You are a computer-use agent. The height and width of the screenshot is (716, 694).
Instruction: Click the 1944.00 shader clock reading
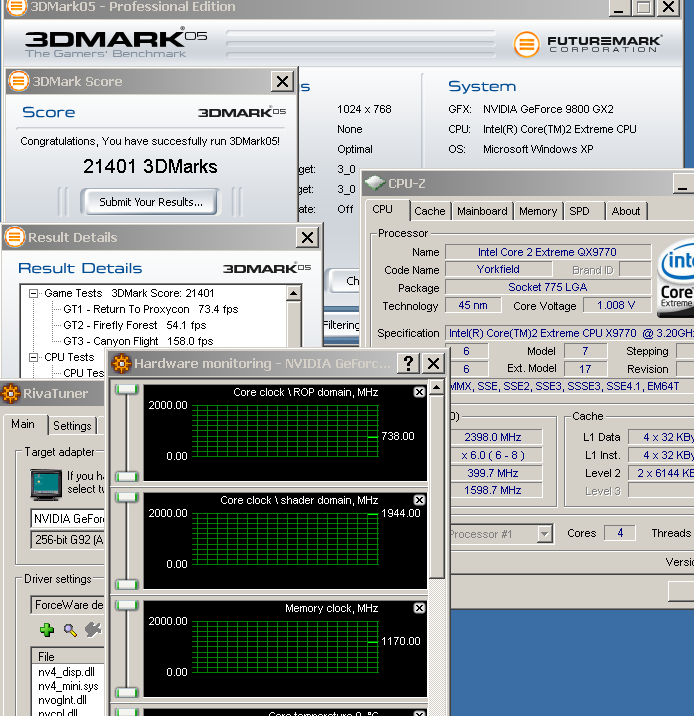coord(400,513)
